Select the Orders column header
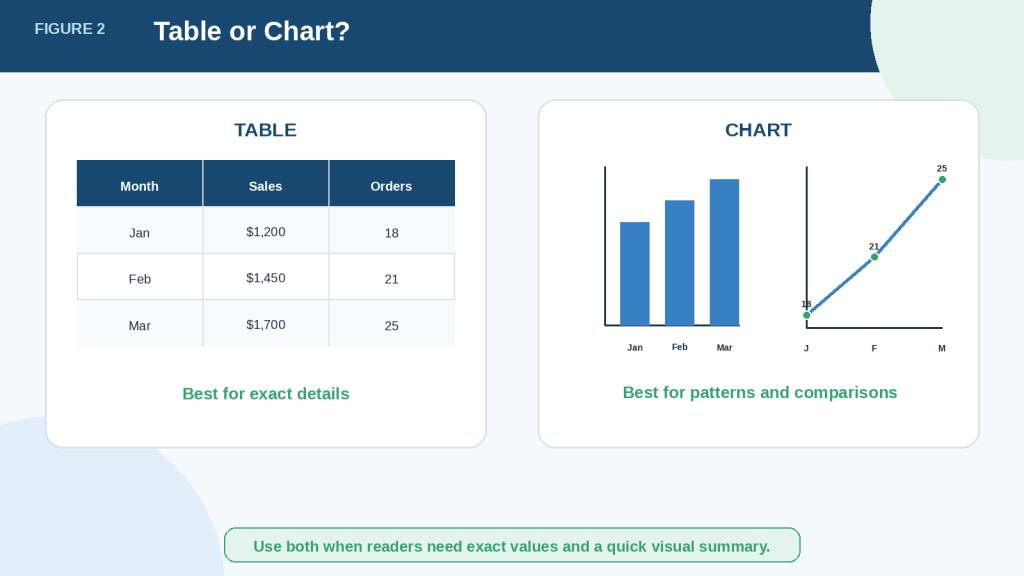1024x576 pixels. click(392, 184)
